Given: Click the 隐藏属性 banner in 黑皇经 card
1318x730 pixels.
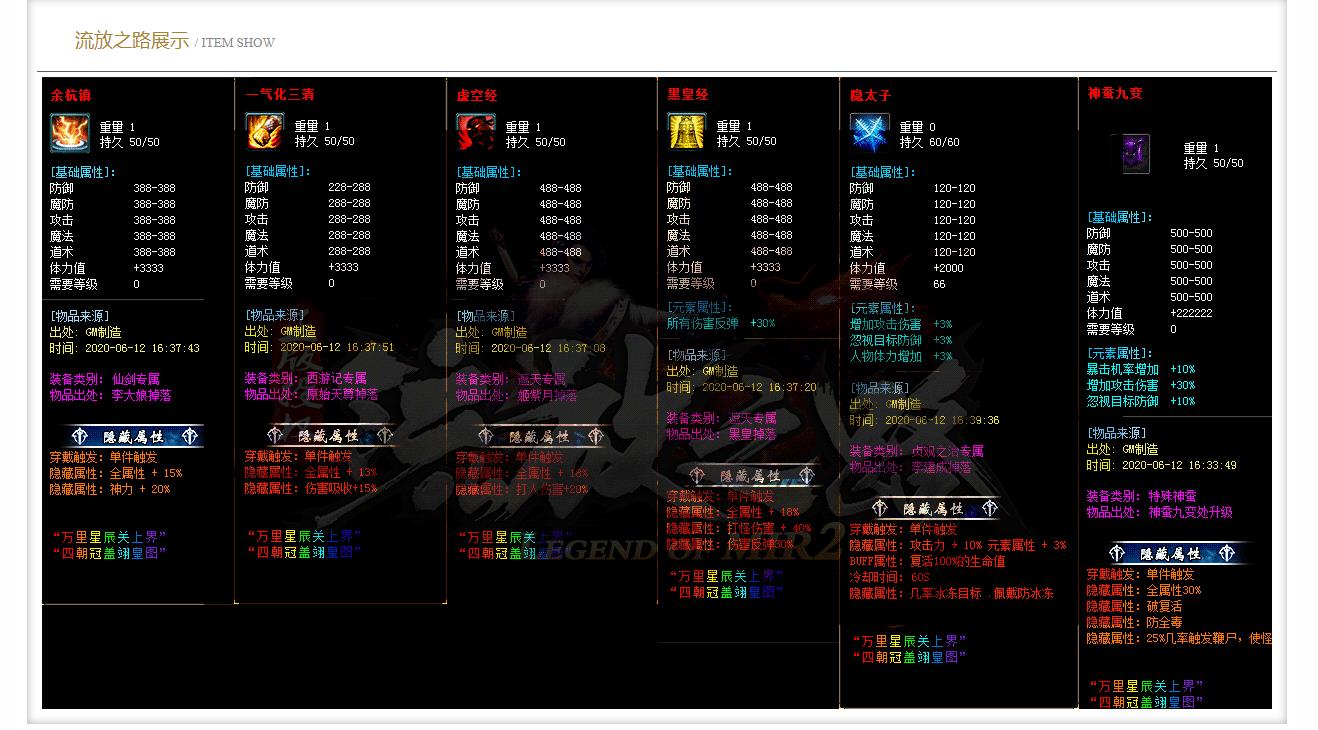Looking at the screenshot, I should coord(750,476).
